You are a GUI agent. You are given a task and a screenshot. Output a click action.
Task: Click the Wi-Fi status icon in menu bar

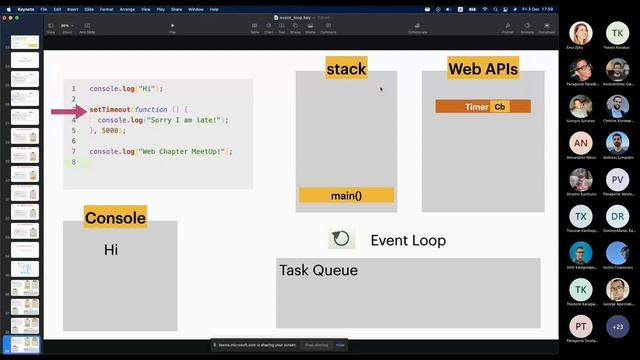point(485,9)
